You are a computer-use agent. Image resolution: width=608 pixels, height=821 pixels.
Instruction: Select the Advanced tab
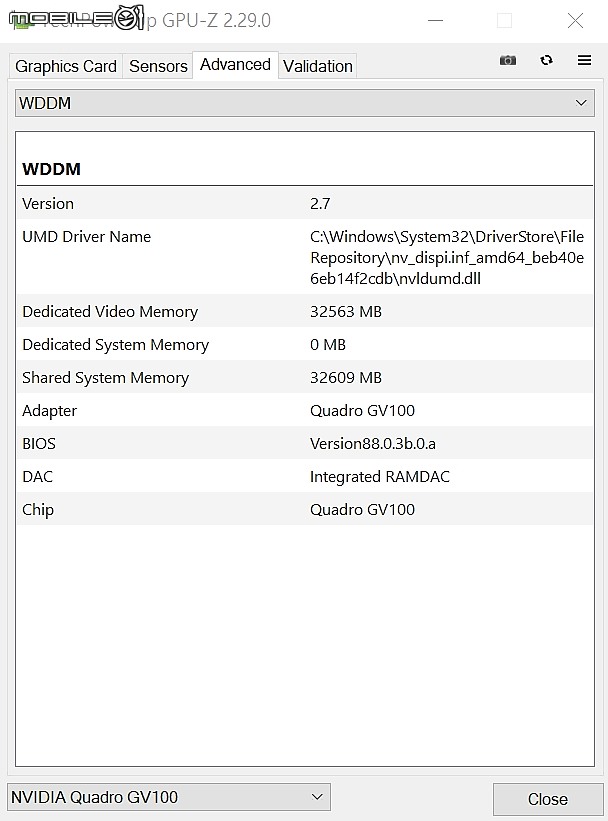pos(235,64)
